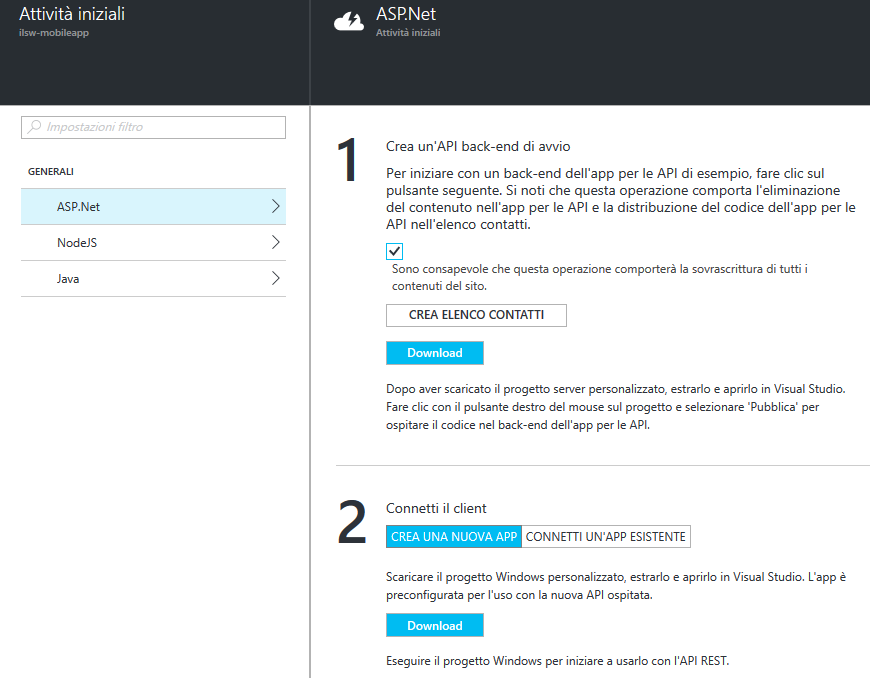The image size is (870, 678).
Task: Expand the NodeJS row chevron
Action: (x=276, y=242)
